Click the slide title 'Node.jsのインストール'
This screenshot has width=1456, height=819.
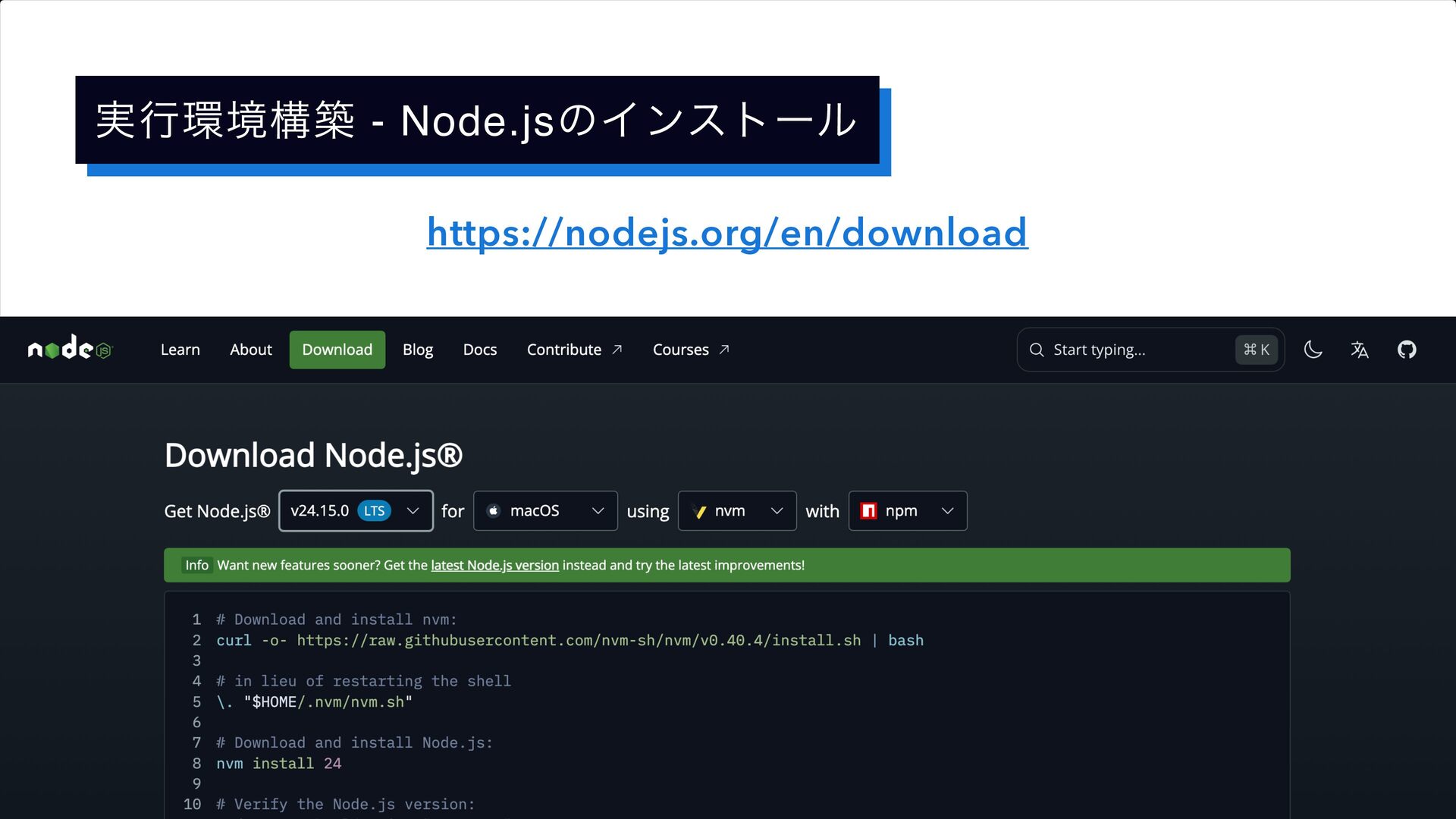[629, 121]
